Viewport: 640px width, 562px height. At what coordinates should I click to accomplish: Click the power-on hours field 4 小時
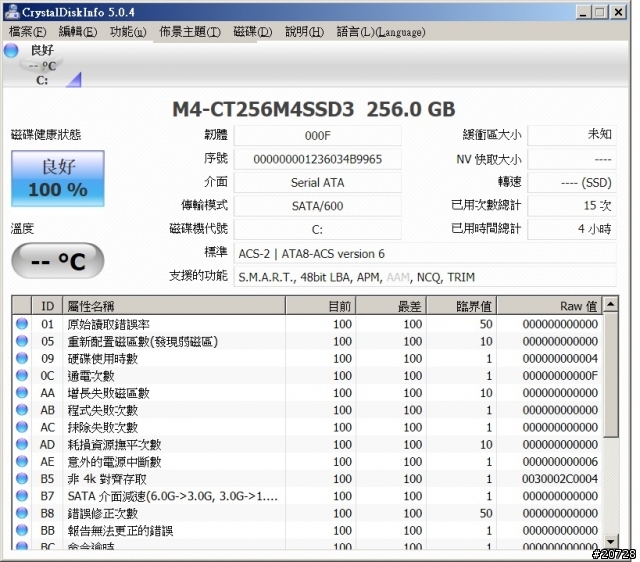(571, 229)
